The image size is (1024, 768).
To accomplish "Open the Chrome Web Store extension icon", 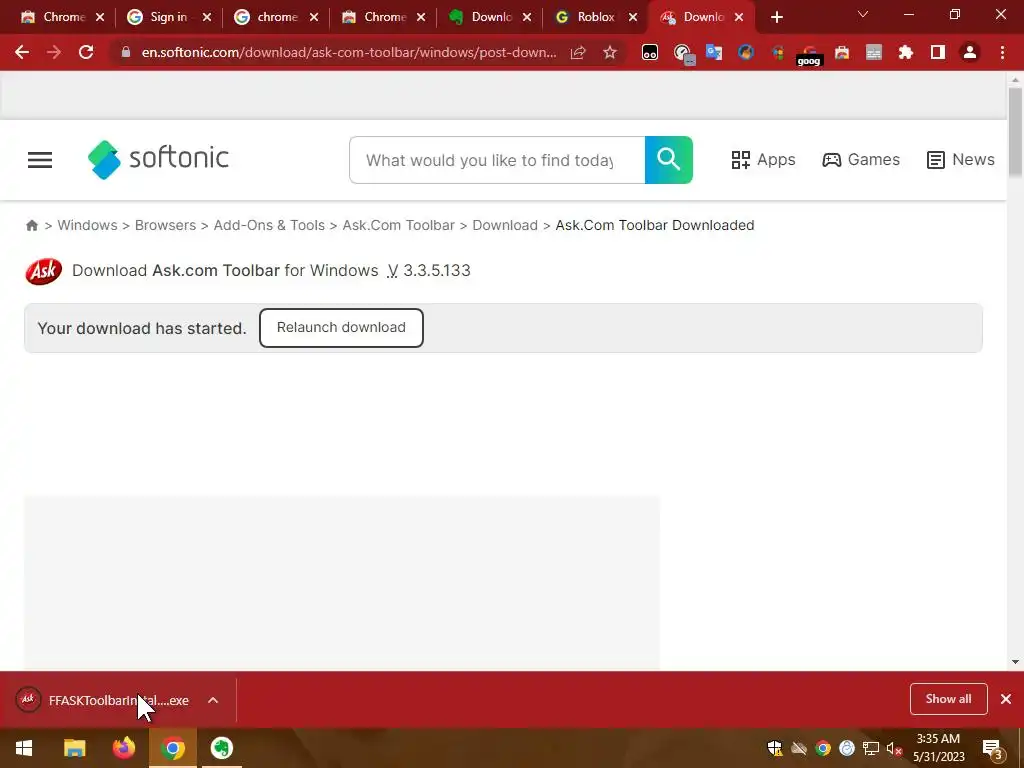I will point(842,52).
